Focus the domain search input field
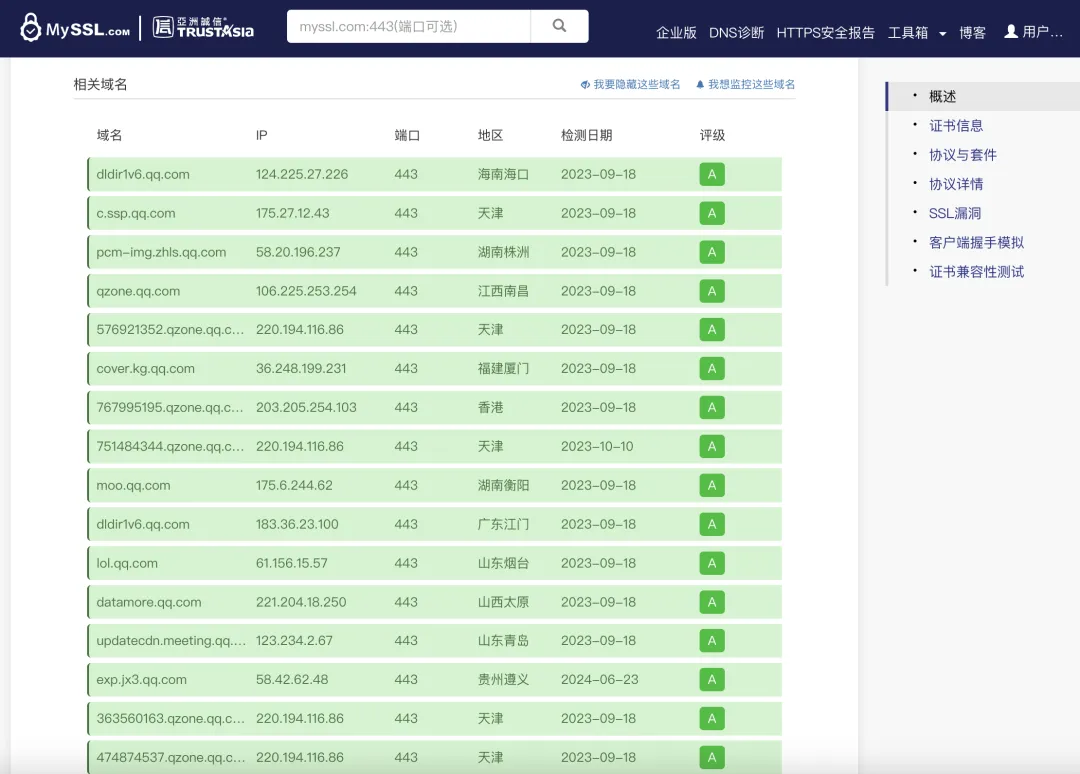 click(x=408, y=26)
